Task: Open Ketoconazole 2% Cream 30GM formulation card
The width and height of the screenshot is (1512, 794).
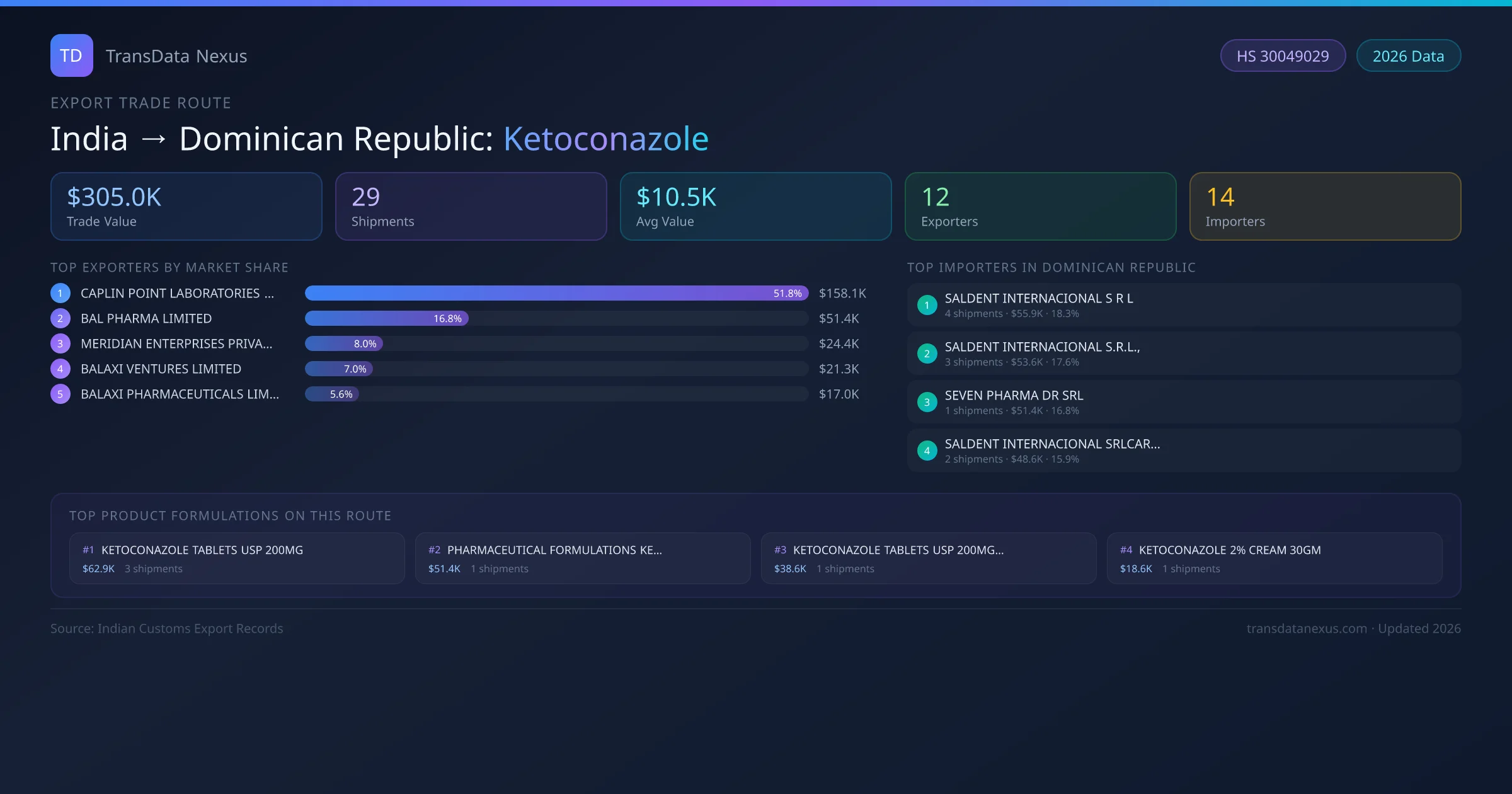Action: [x=1274, y=558]
